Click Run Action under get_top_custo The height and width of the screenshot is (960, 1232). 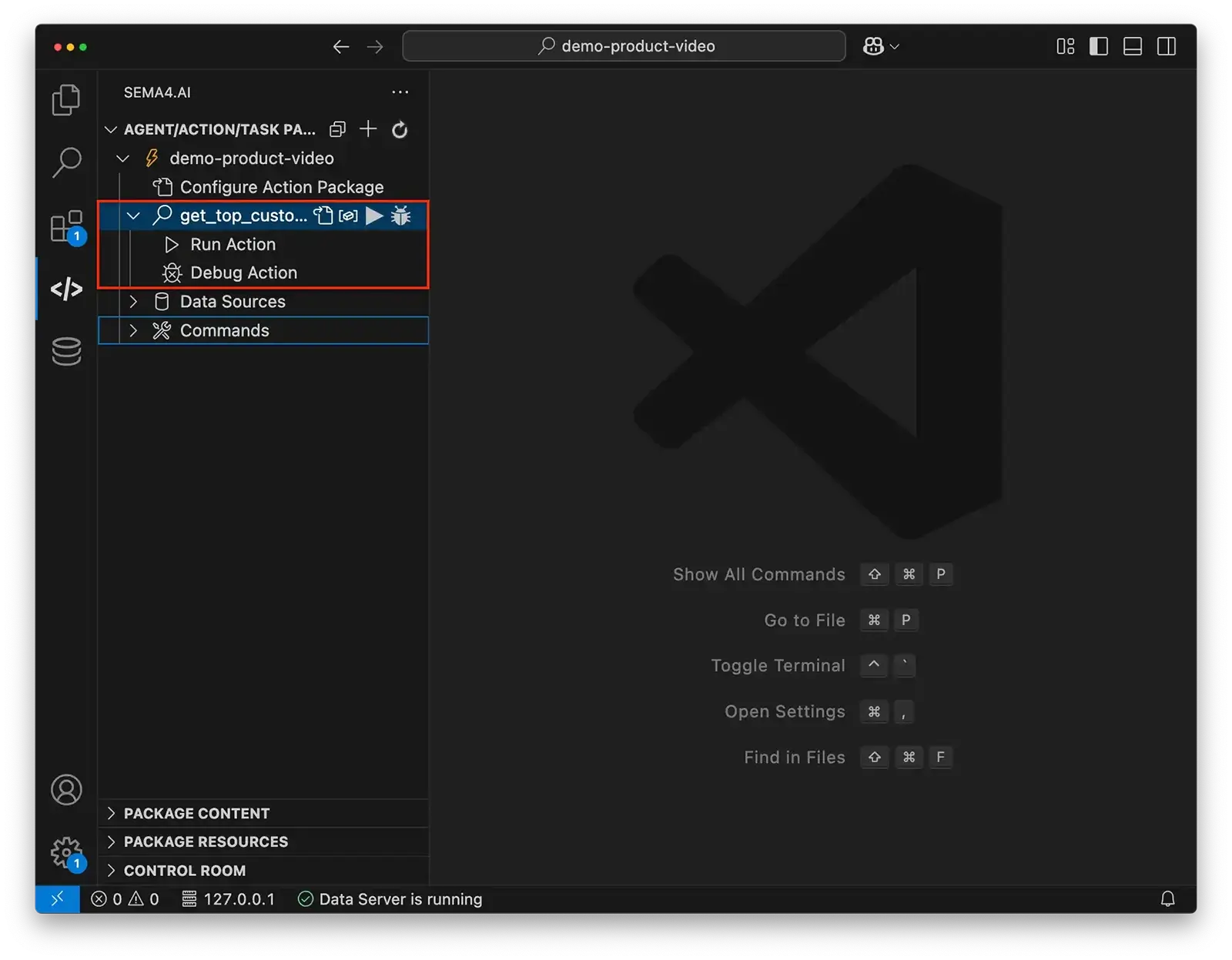233,244
